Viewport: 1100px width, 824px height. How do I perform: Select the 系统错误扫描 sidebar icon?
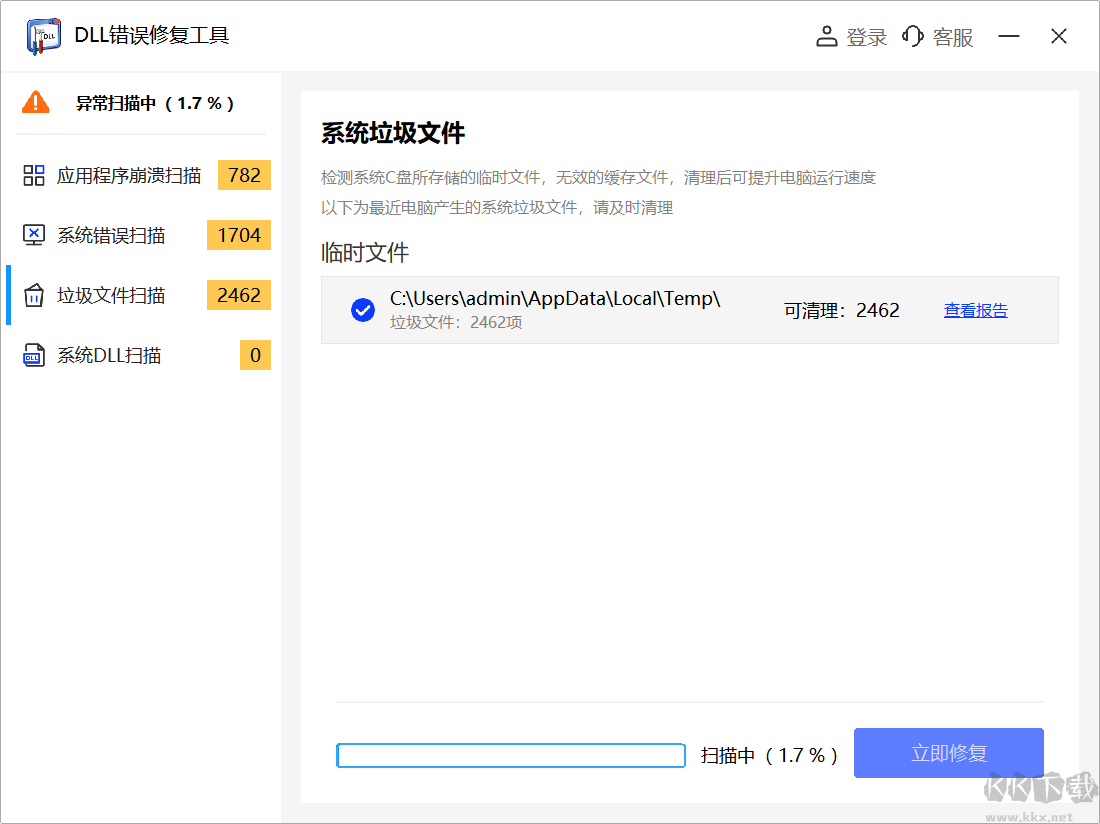point(33,235)
